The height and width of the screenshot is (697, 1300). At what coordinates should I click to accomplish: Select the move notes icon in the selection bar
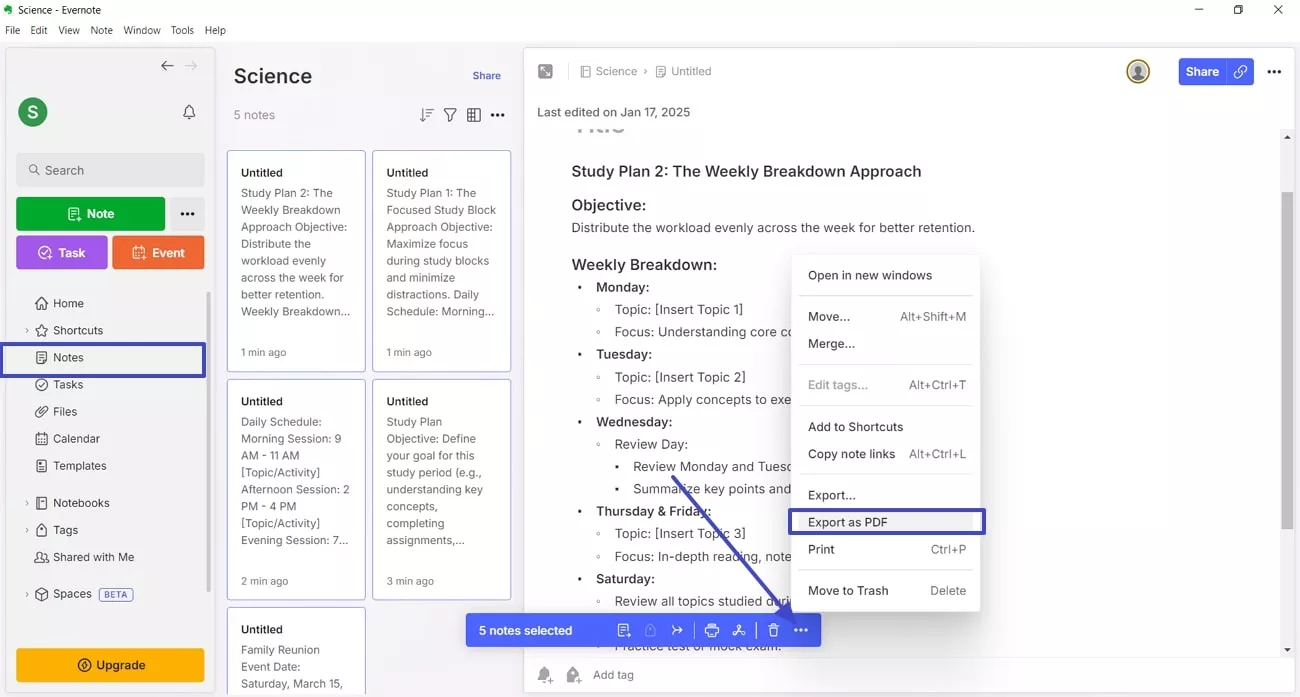coord(624,630)
